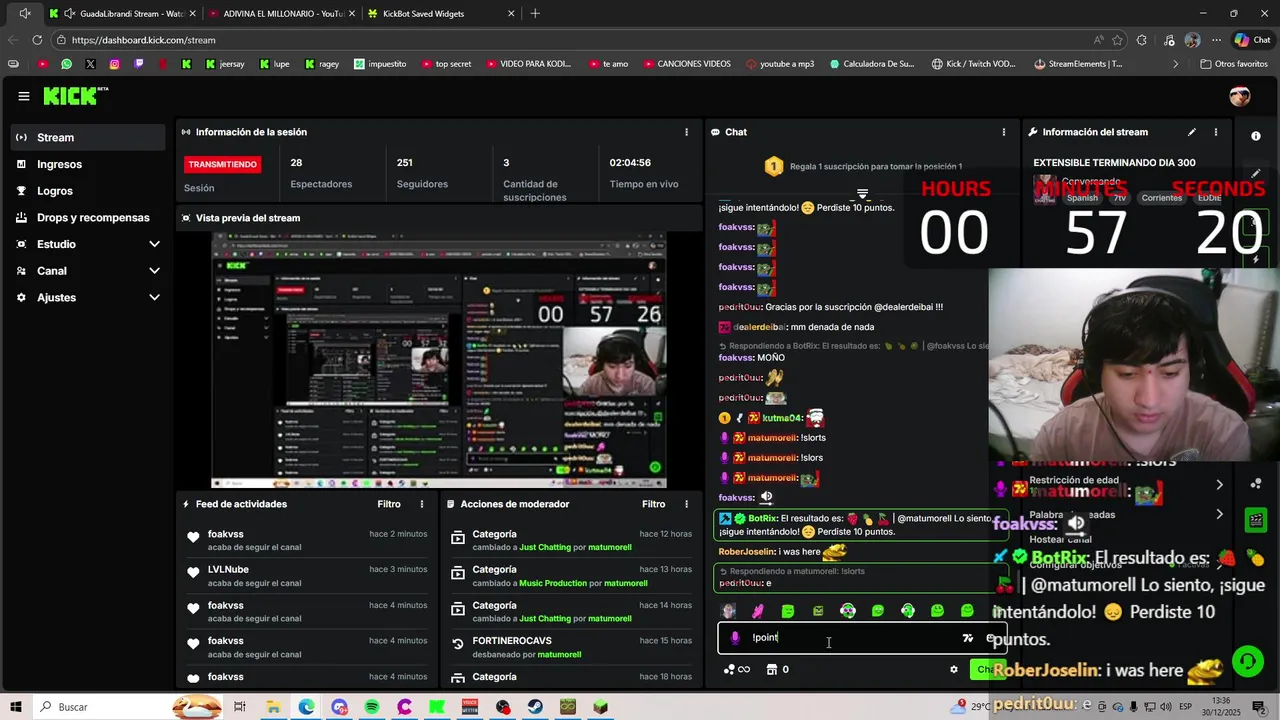1280x720 pixels.
Task: Click the kutma04 username in chat
Action: click(782, 418)
